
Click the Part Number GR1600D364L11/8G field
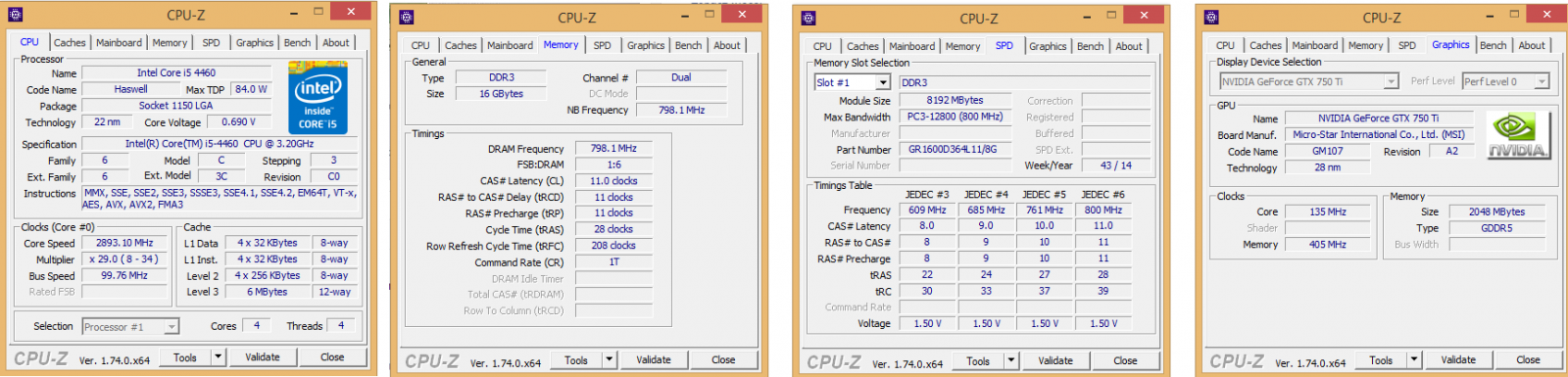[x=955, y=150]
